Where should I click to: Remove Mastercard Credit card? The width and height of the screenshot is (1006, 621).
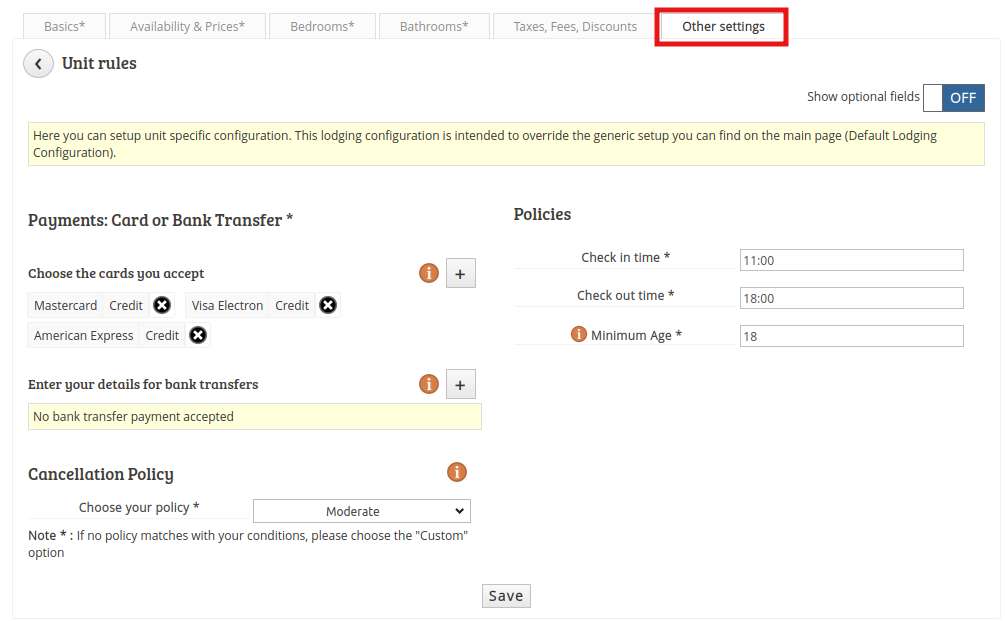162,305
